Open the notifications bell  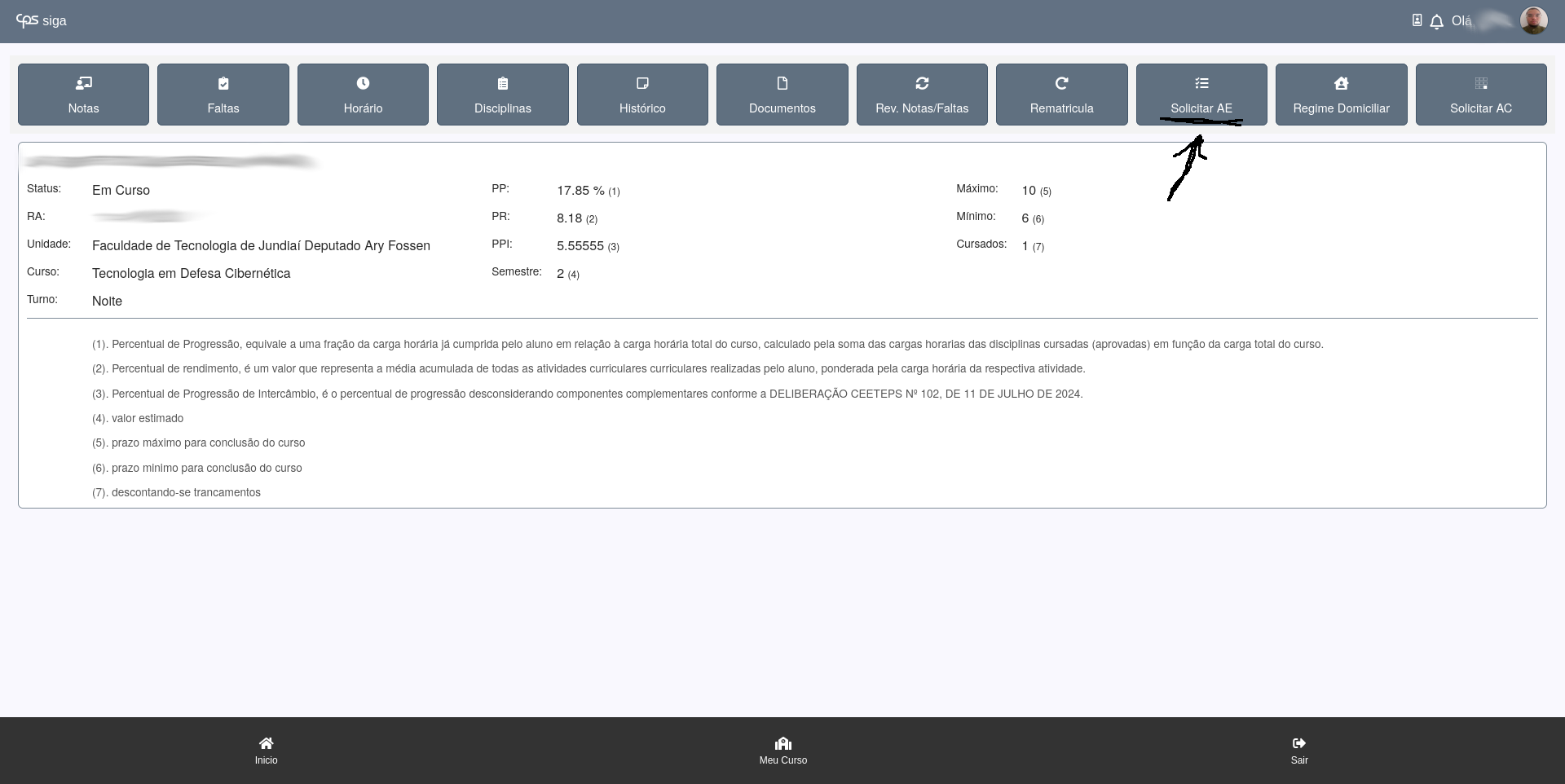[1436, 22]
